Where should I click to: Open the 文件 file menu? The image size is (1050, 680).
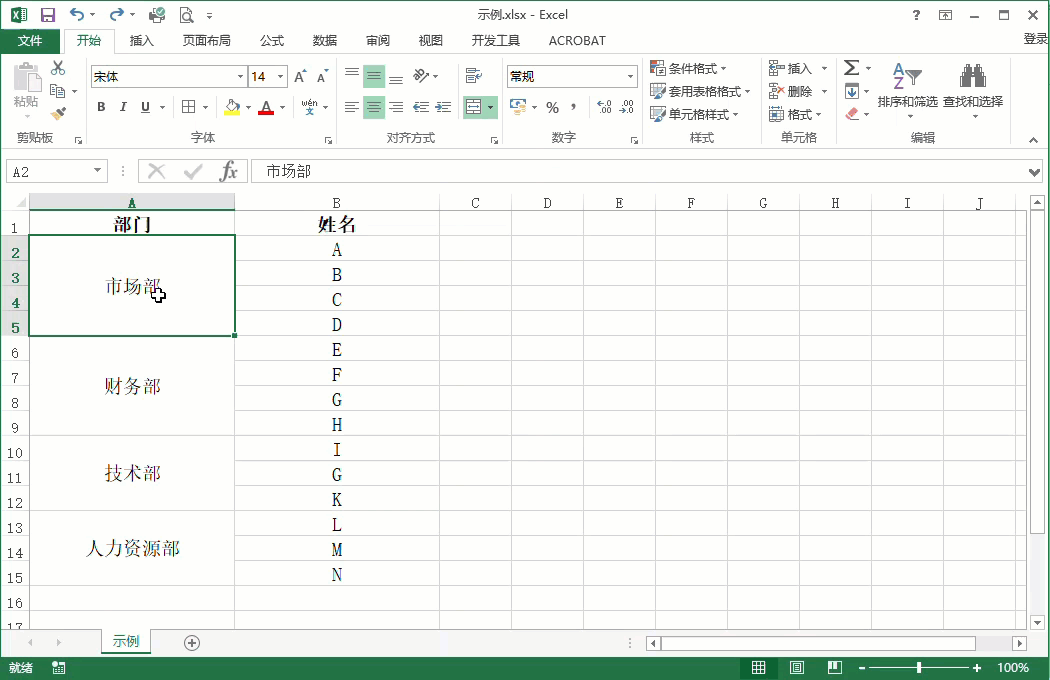(30, 41)
